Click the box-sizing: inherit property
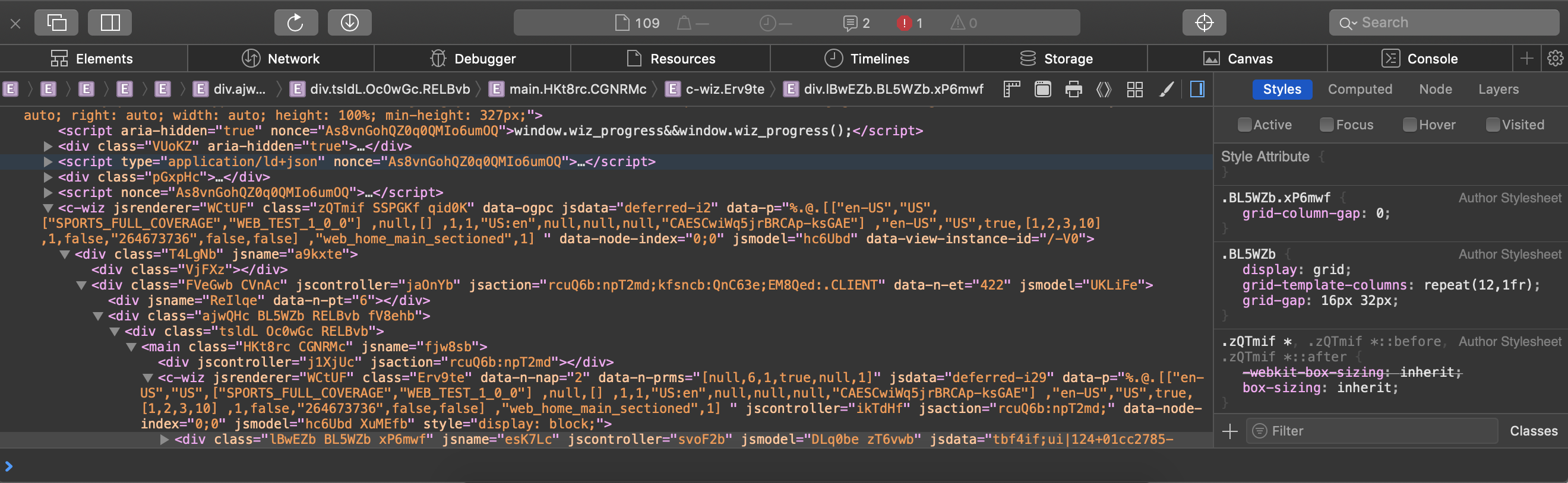Screen dimensions: 1568x483 pos(1320,388)
